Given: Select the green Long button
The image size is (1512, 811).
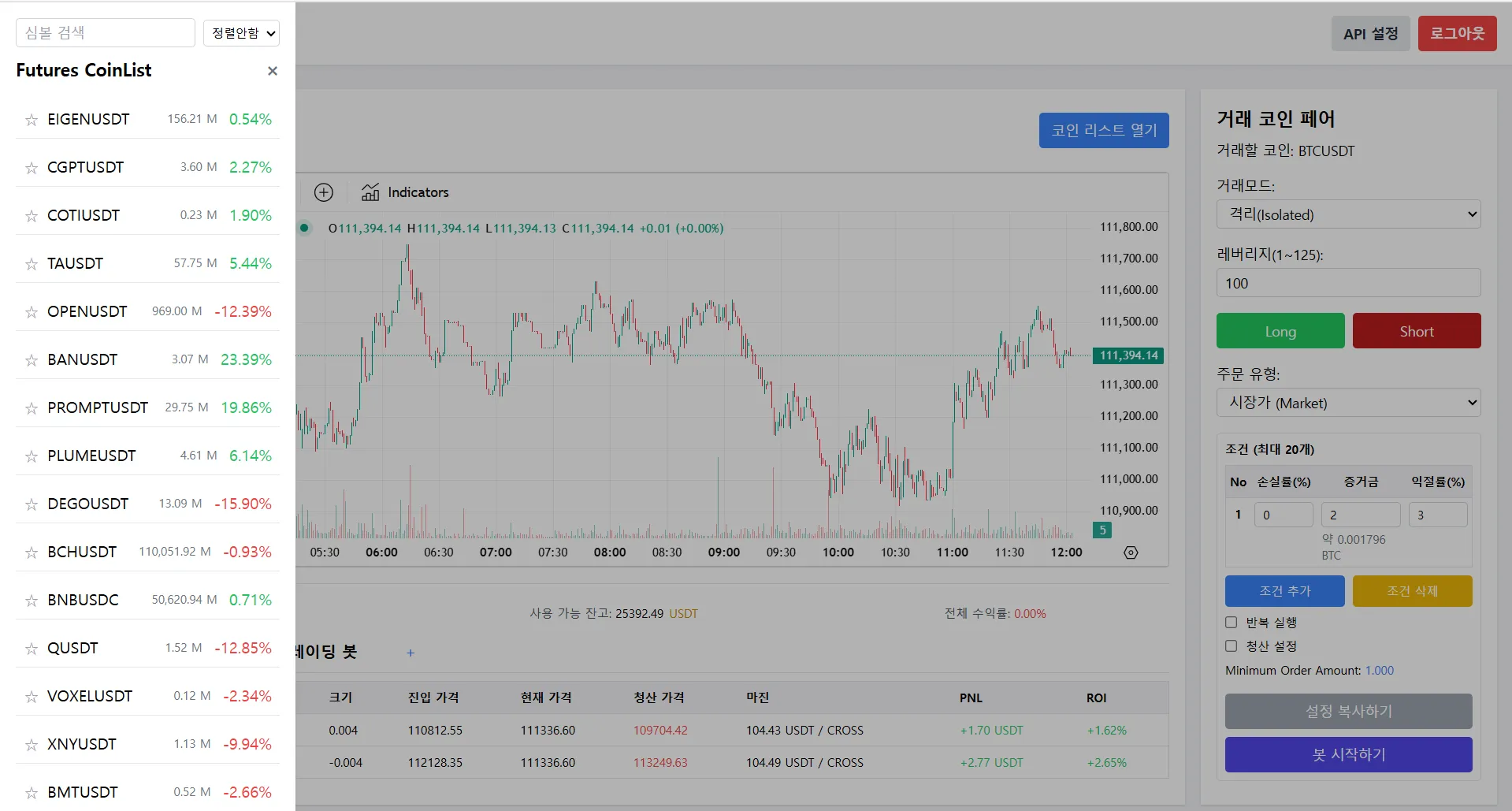Looking at the screenshot, I should tap(1280, 331).
